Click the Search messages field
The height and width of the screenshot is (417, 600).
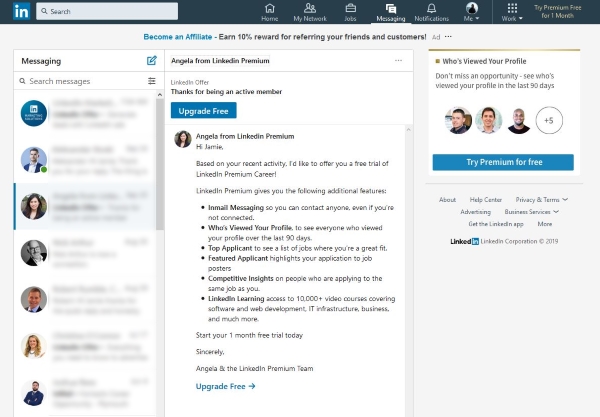[82, 81]
